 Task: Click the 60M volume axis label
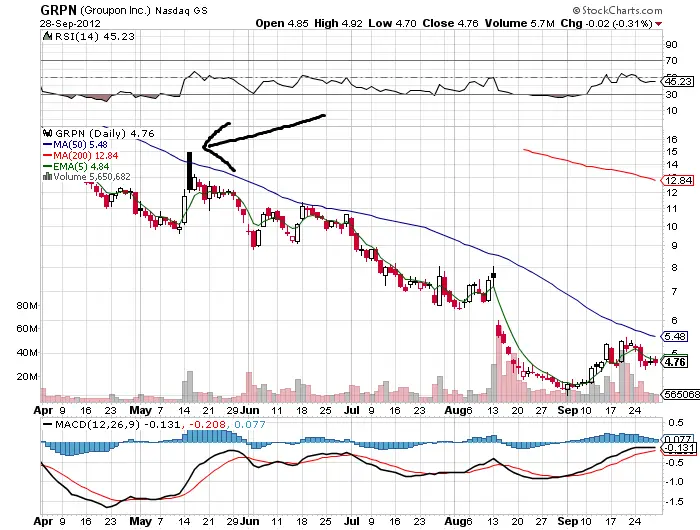pos(27,329)
